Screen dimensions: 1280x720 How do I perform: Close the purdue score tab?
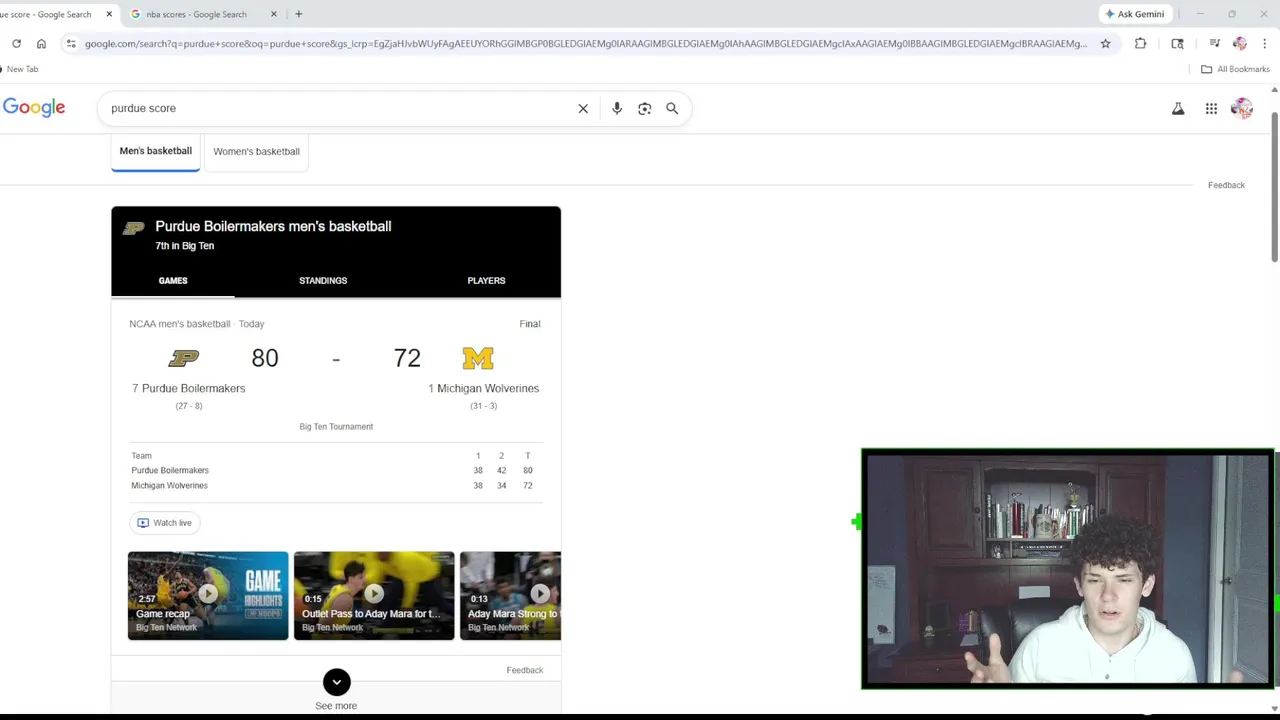point(109,14)
